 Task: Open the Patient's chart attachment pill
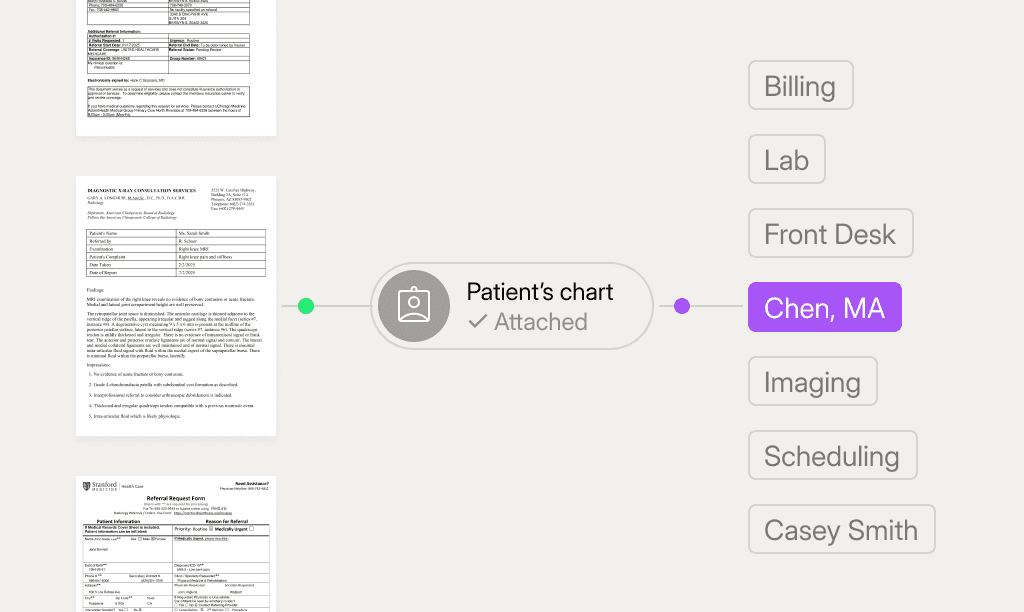click(511, 306)
